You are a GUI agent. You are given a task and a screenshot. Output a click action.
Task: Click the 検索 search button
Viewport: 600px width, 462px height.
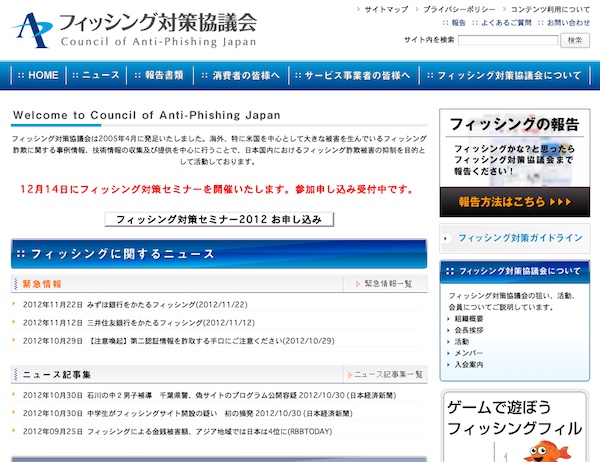coord(574,40)
